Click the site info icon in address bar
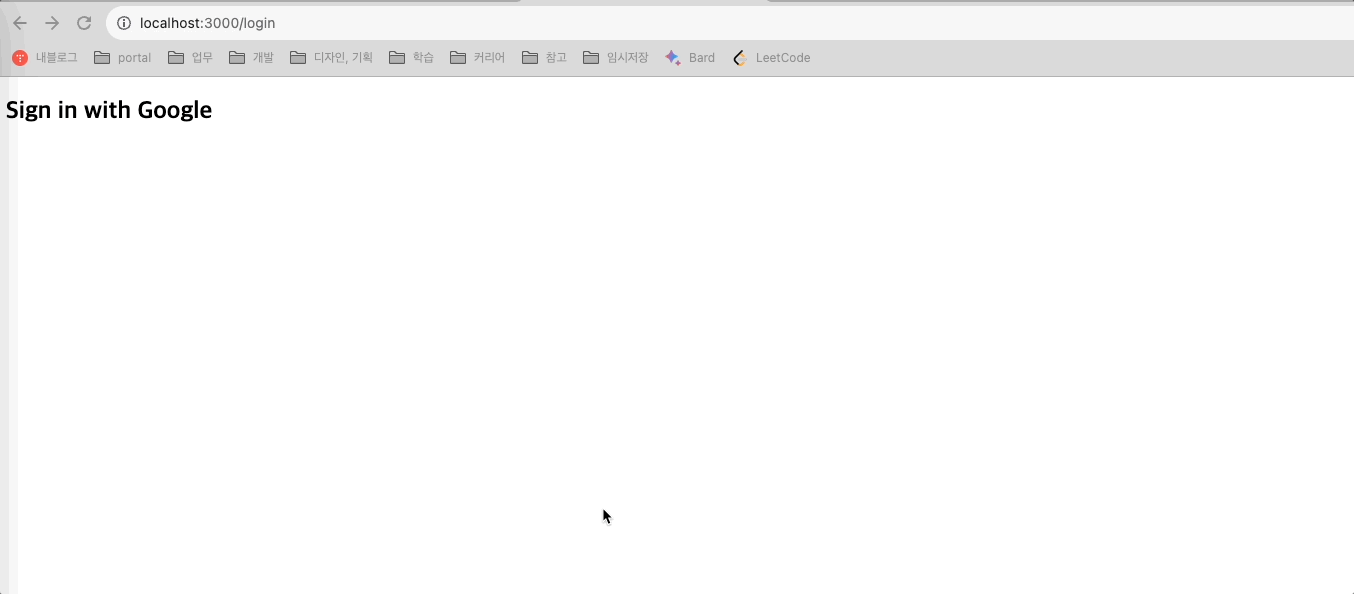1354x594 pixels. tap(124, 23)
